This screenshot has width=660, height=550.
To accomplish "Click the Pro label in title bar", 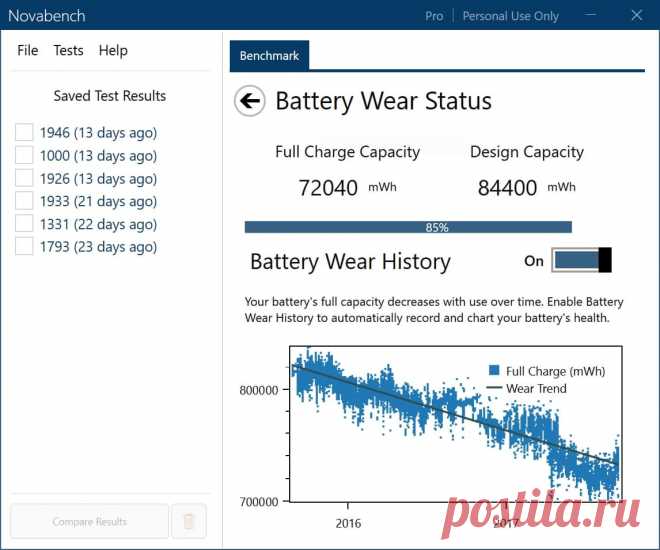I will pos(434,16).
